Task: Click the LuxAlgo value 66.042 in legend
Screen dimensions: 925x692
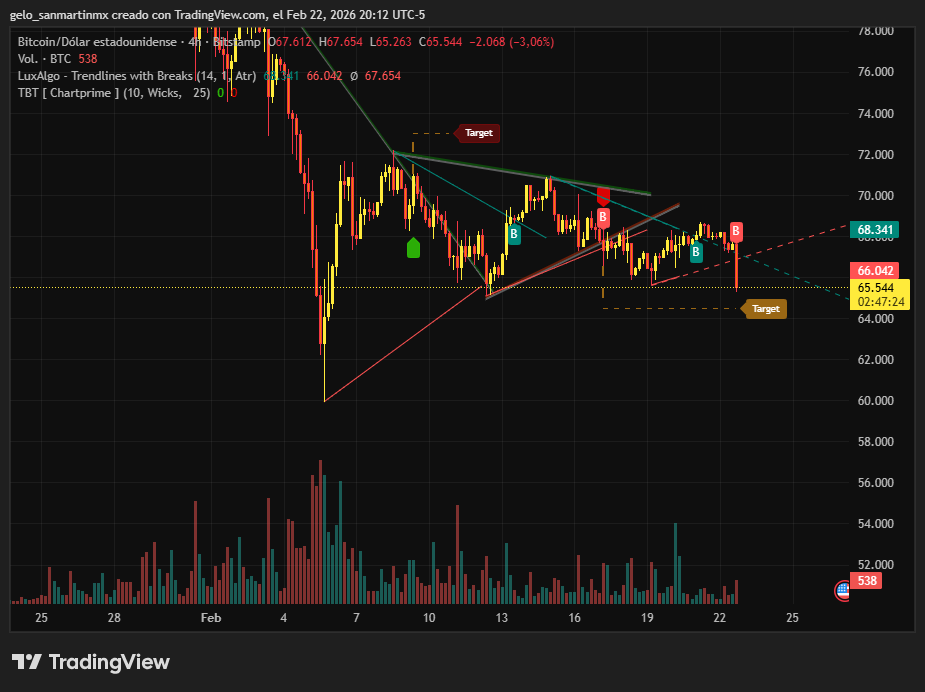Action: click(x=324, y=76)
